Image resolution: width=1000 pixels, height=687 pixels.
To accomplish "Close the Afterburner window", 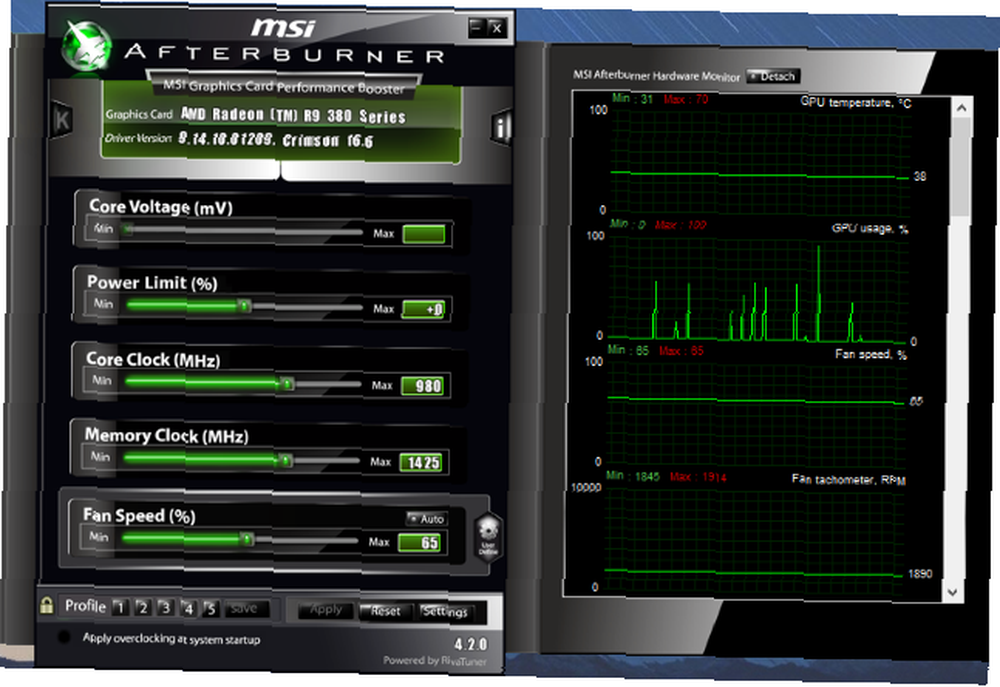I will pyautogui.click(x=497, y=27).
